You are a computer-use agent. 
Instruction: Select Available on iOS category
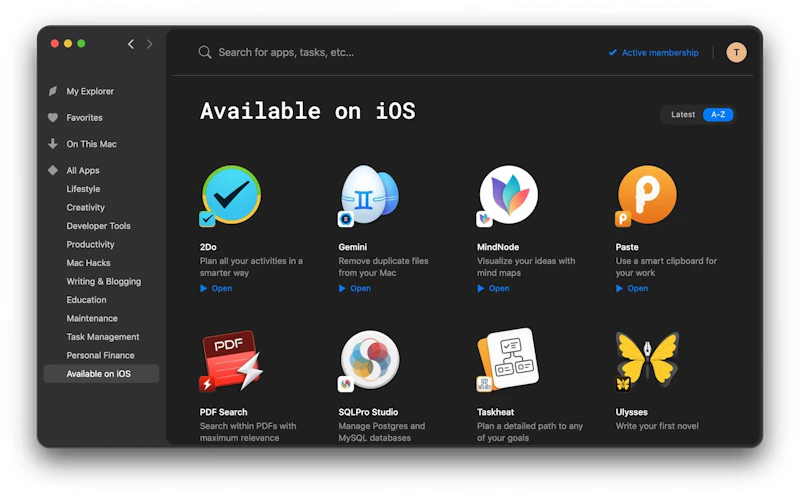[101, 374]
